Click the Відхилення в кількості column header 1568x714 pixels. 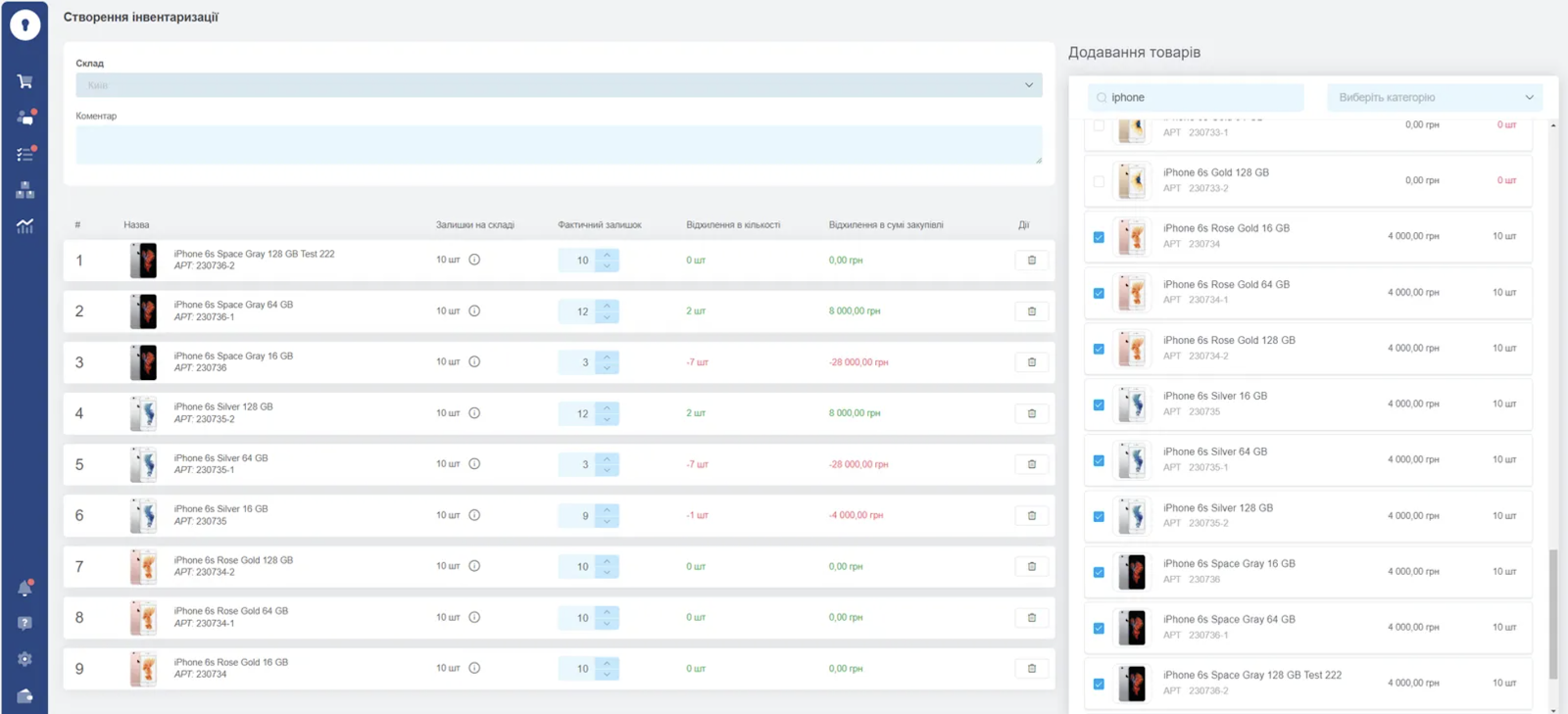coord(733,225)
